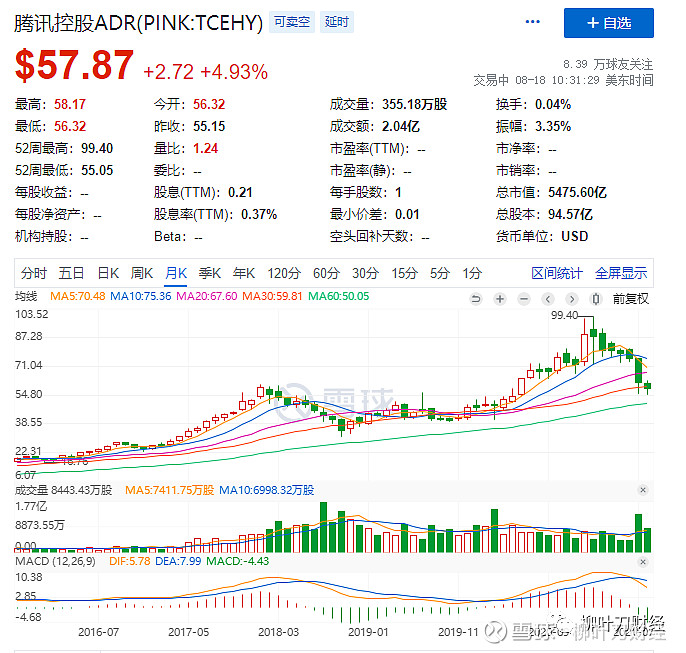This screenshot has width=686, height=653.
Task: Add stock to watchlist with 自选 button
Action: click(x=609, y=23)
